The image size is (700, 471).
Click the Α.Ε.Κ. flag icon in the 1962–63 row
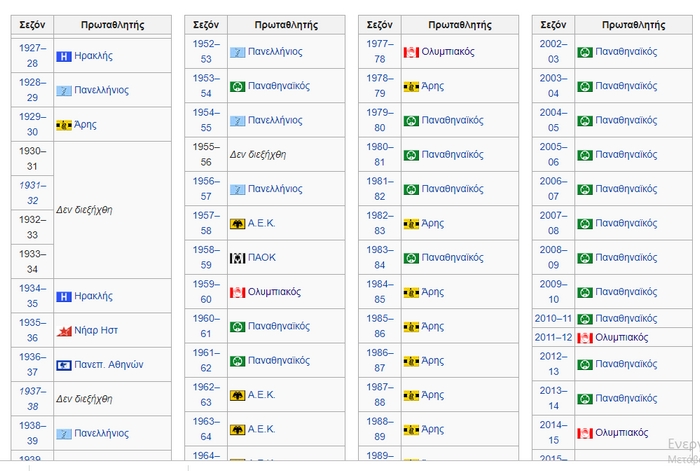tap(238, 395)
